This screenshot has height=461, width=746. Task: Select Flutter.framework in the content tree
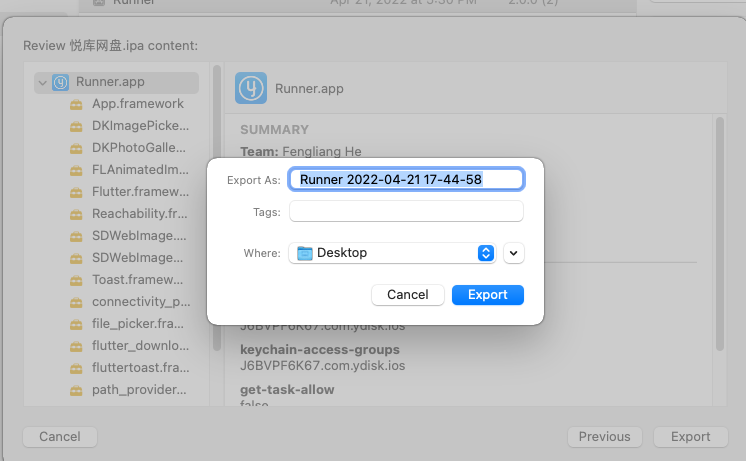click(139, 192)
